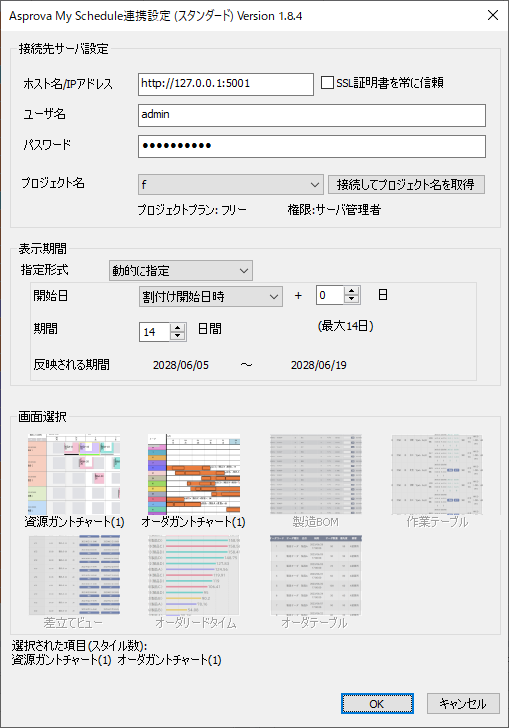509x728 pixels.
Task: Choose the 製造BOM screen thumbnail
Action: tap(316, 474)
